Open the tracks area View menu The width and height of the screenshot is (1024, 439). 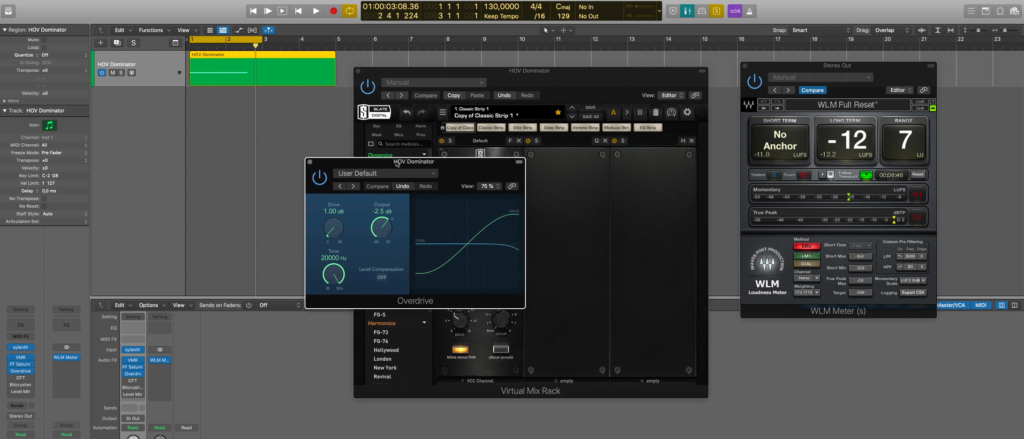185,30
